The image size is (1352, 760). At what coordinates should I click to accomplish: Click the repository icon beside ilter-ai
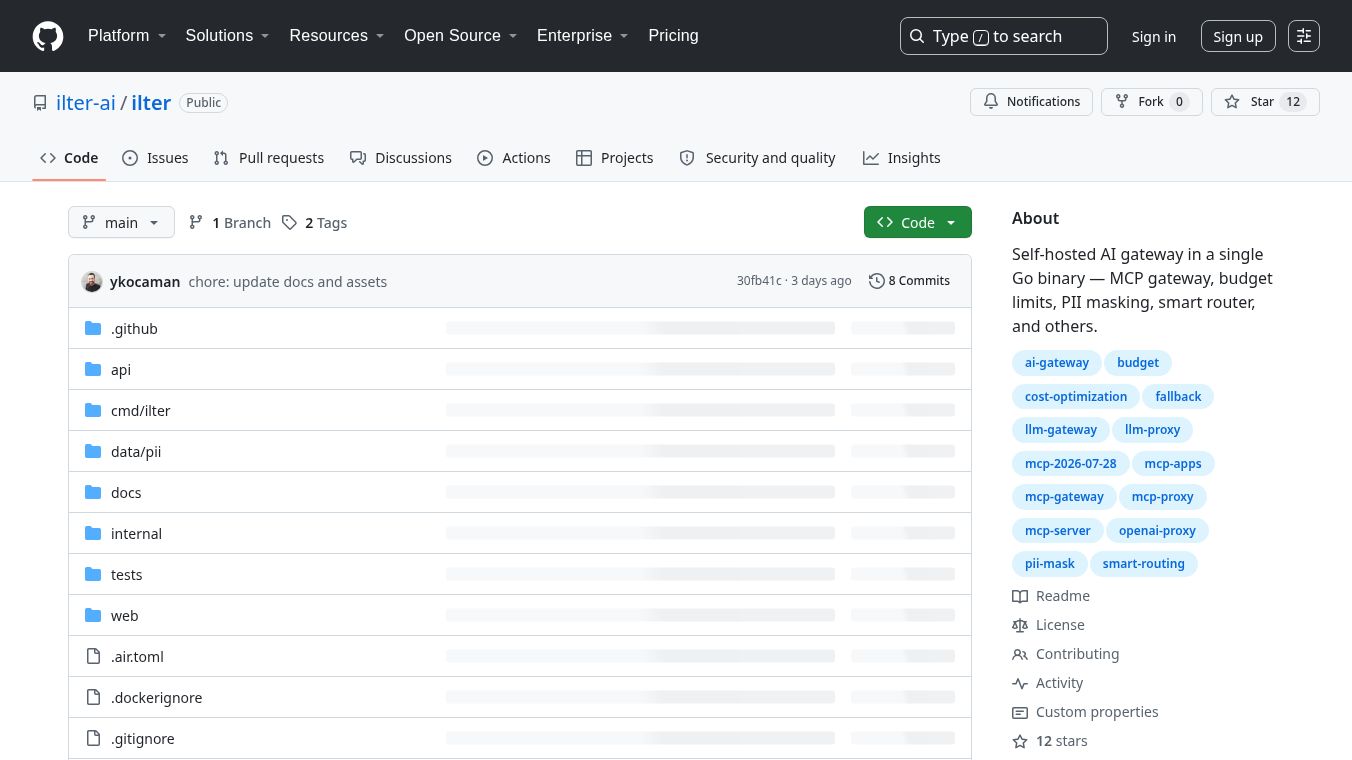[40, 103]
